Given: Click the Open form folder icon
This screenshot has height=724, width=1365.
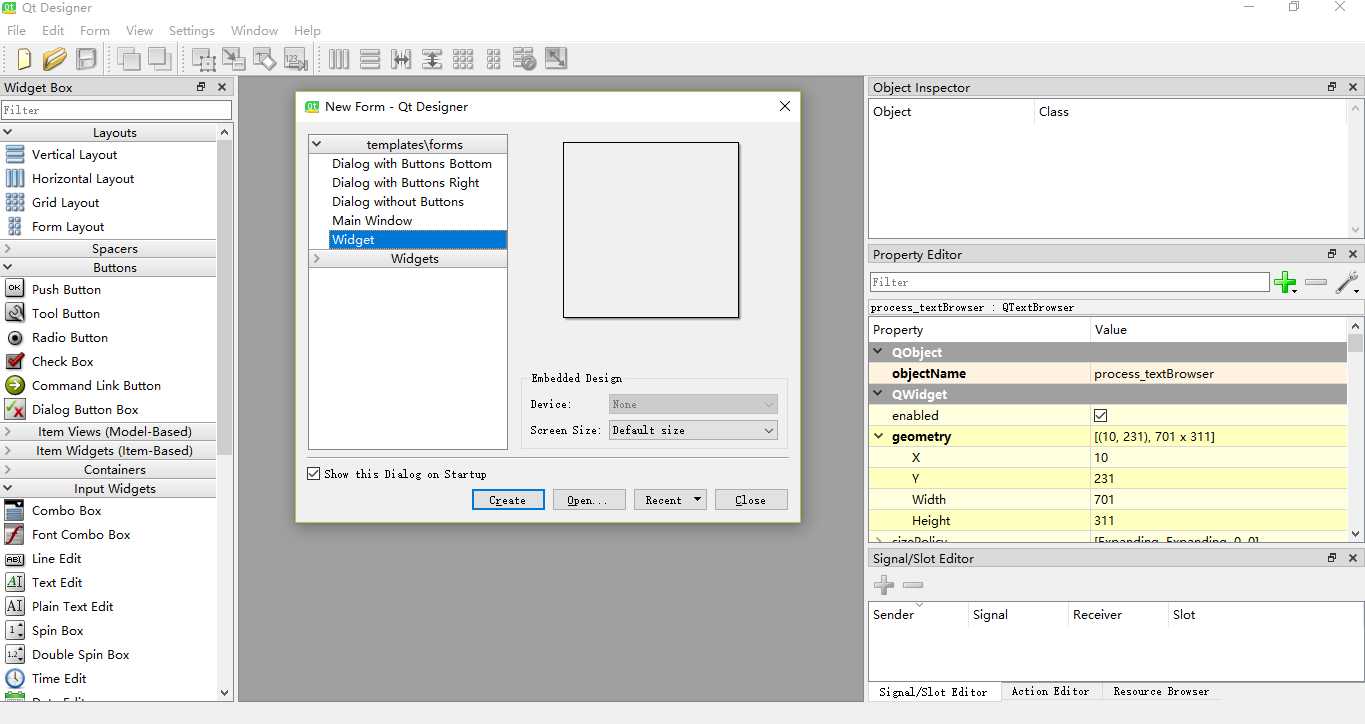Looking at the screenshot, I should pyautogui.click(x=55, y=59).
